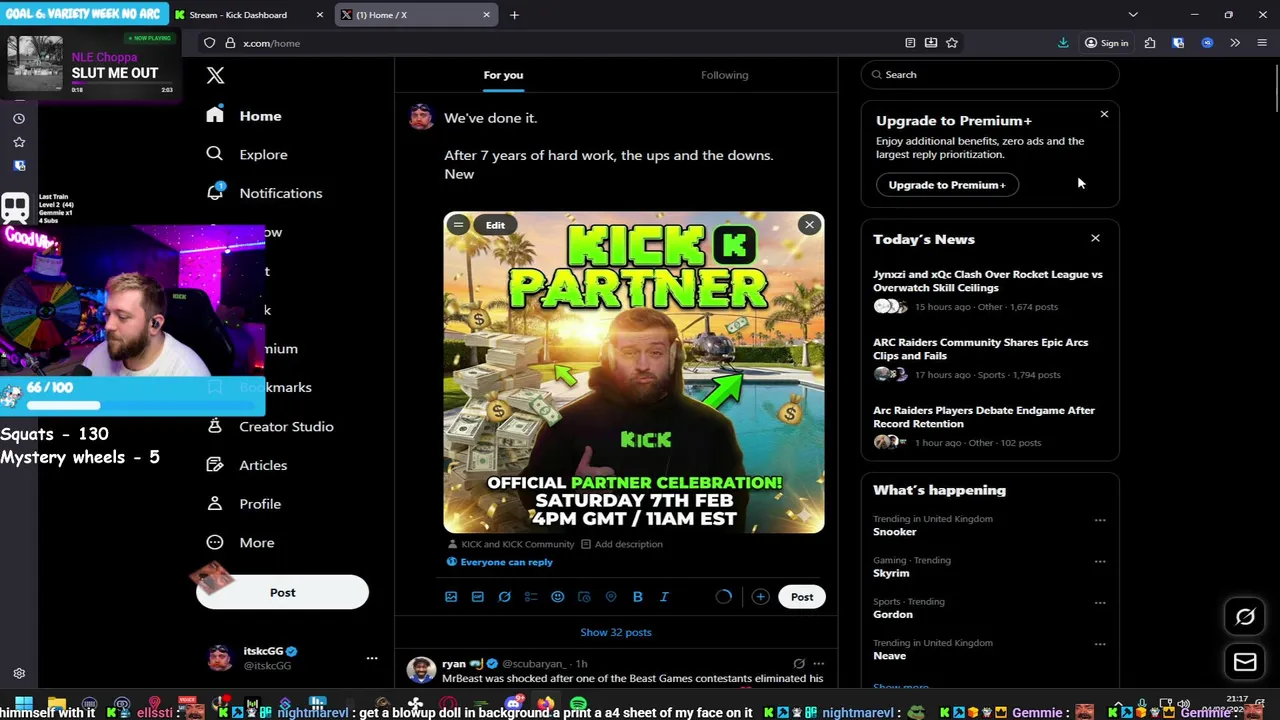The height and width of the screenshot is (720, 1280).
Task: Open the More menu in sidebar
Action: (240, 543)
